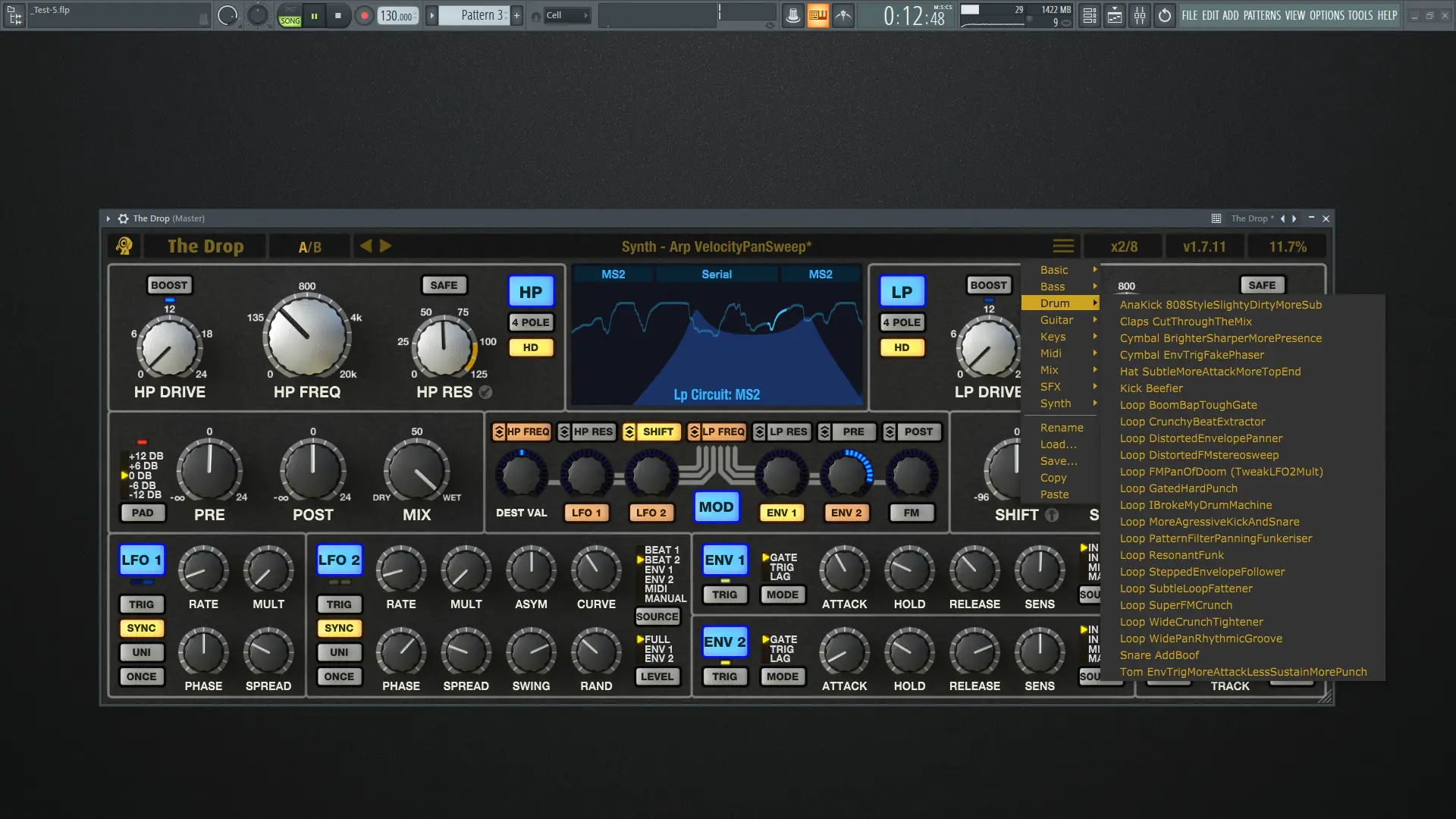Select the next preset arrow

click(x=385, y=246)
